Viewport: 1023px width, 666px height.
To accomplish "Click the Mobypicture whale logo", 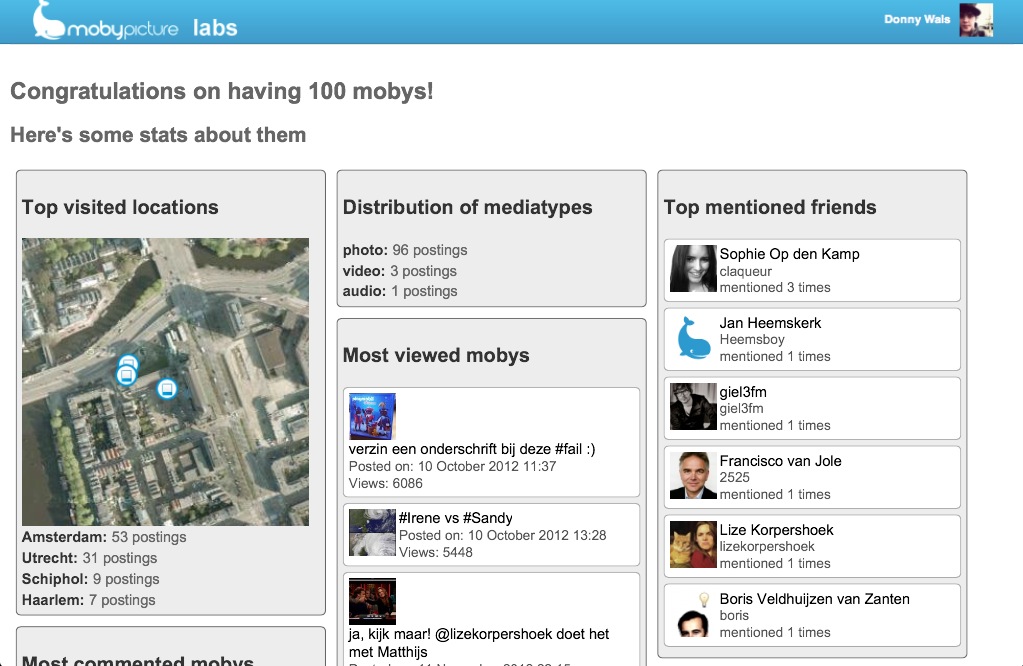I will tap(48, 21).
